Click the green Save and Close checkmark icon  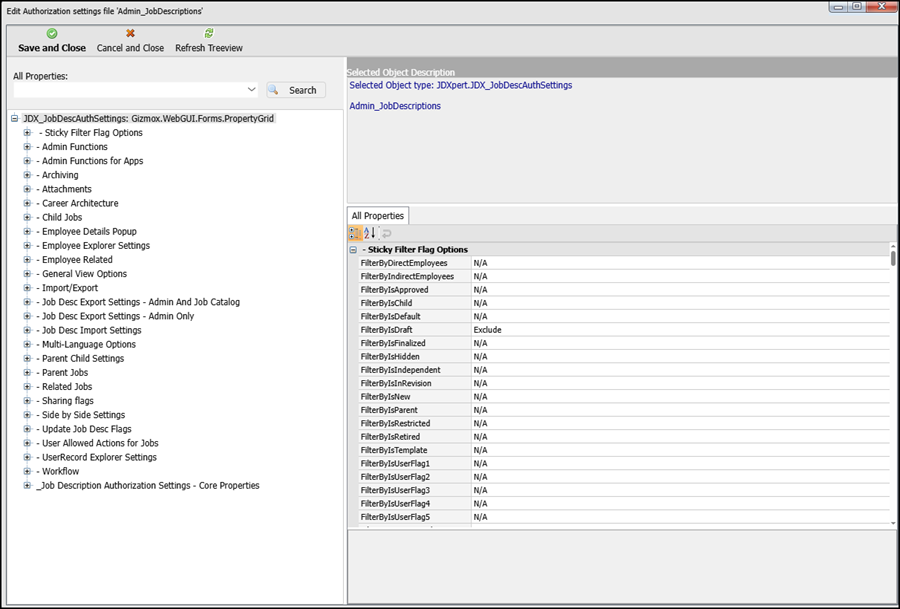point(52,34)
